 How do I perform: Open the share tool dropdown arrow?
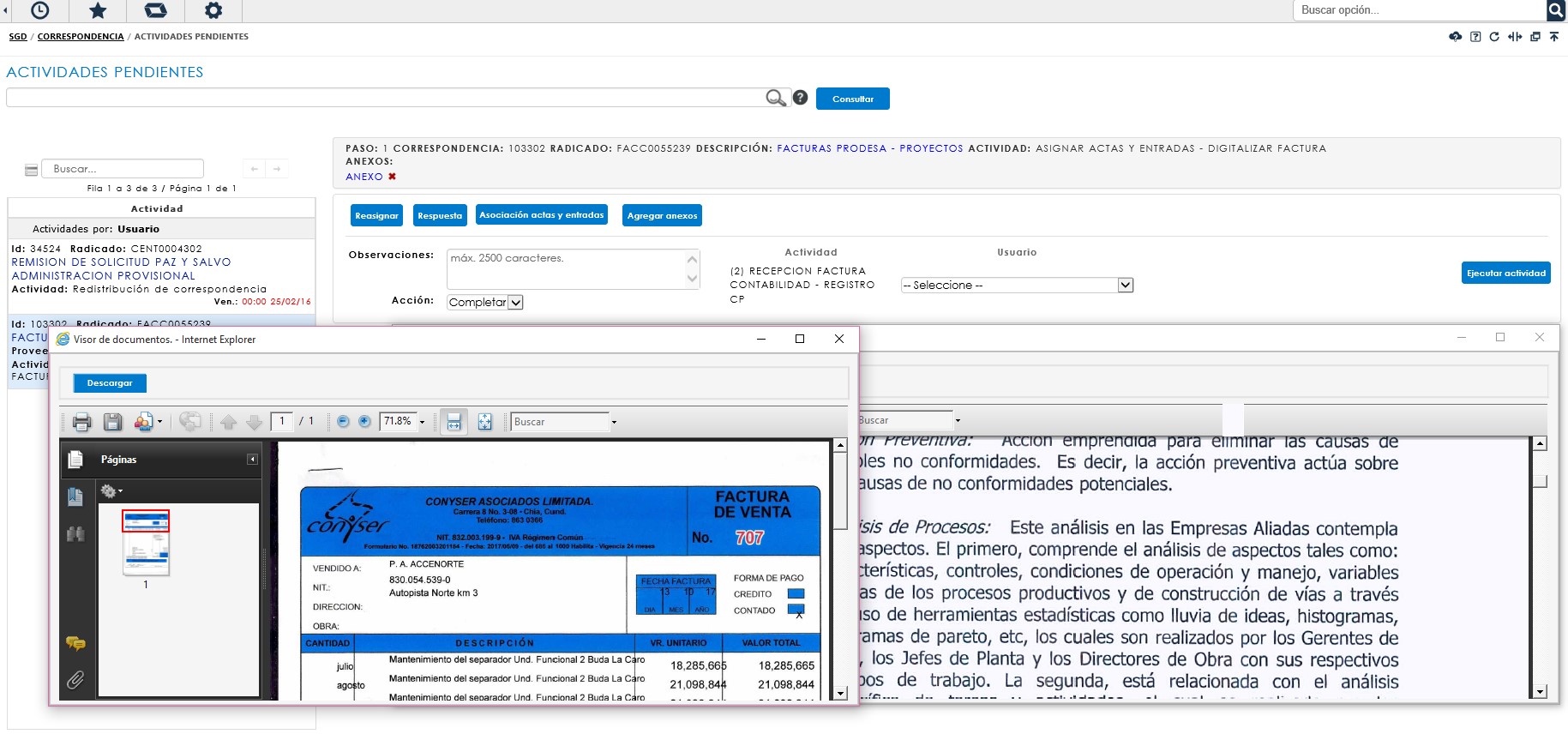tap(159, 422)
